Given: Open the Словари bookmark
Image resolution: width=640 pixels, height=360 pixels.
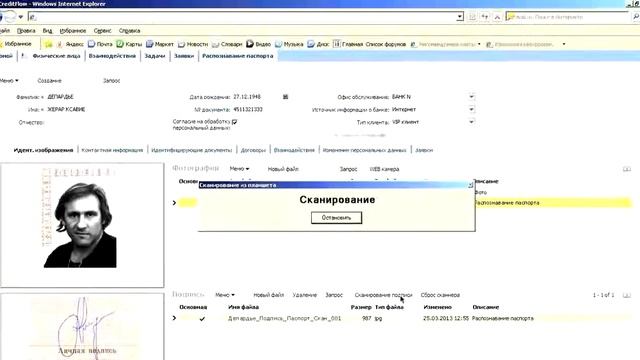Looking at the screenshot, I should pyautogui.click(x=227, y=44).
